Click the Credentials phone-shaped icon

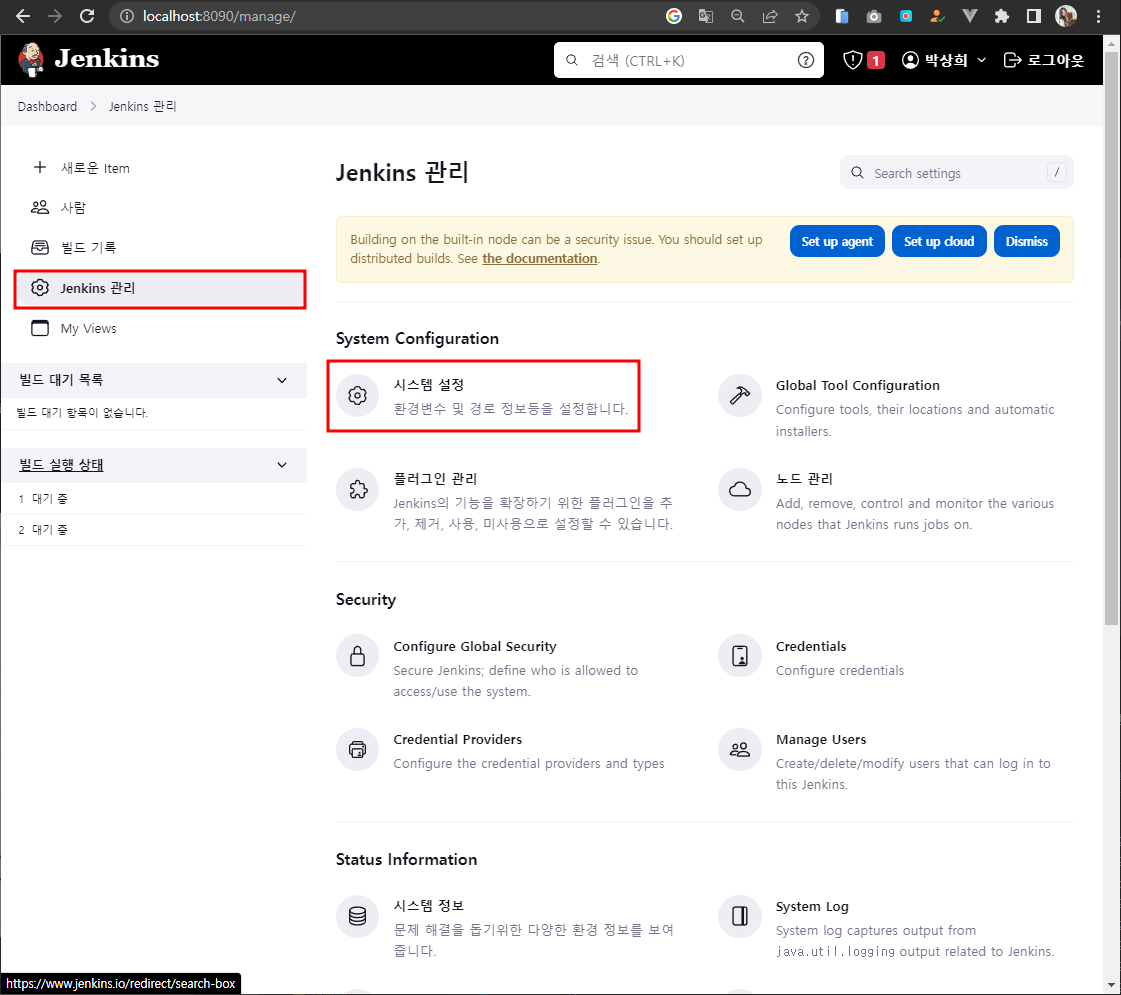point(740,655)
